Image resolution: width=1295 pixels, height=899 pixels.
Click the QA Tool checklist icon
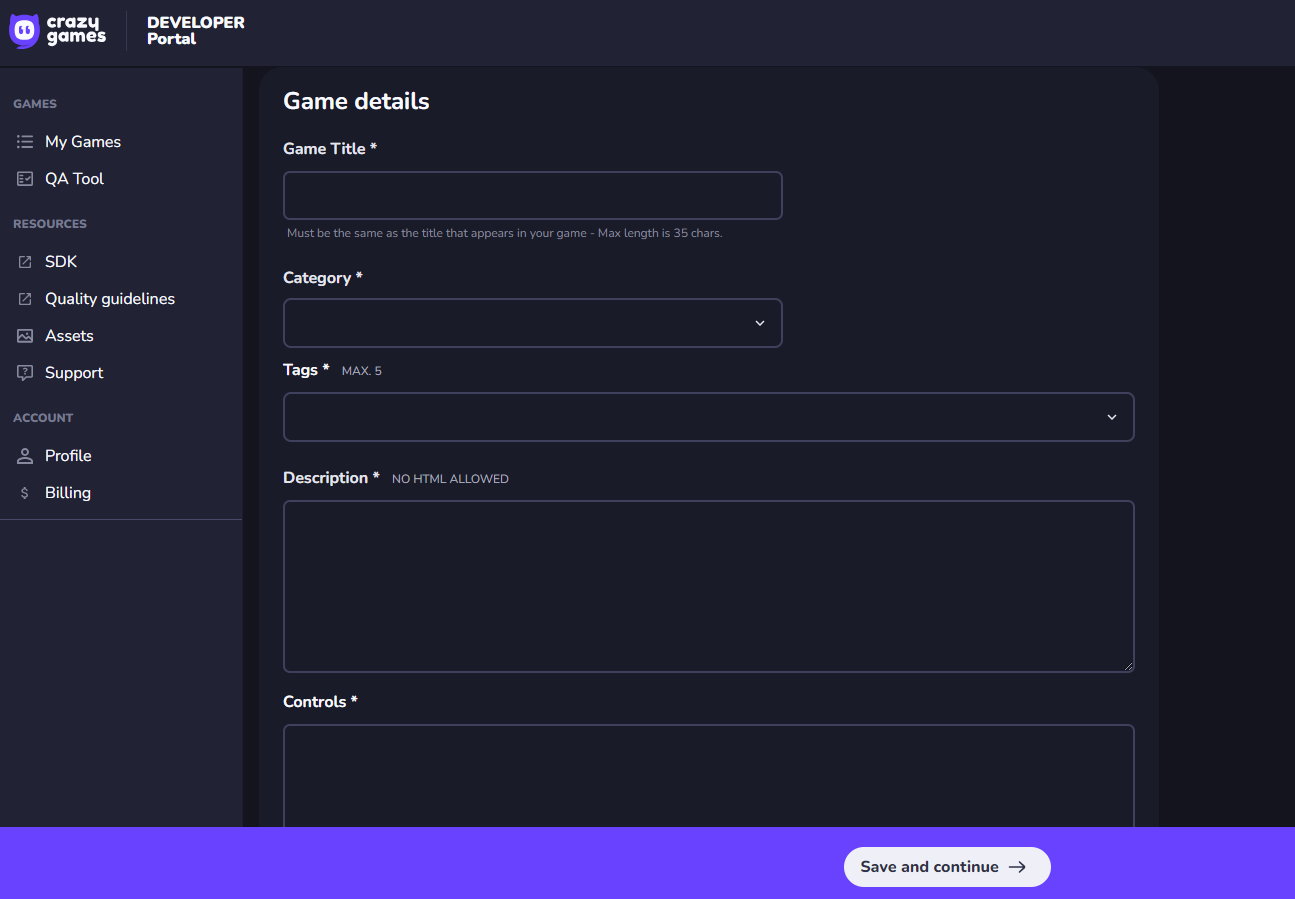25,179
